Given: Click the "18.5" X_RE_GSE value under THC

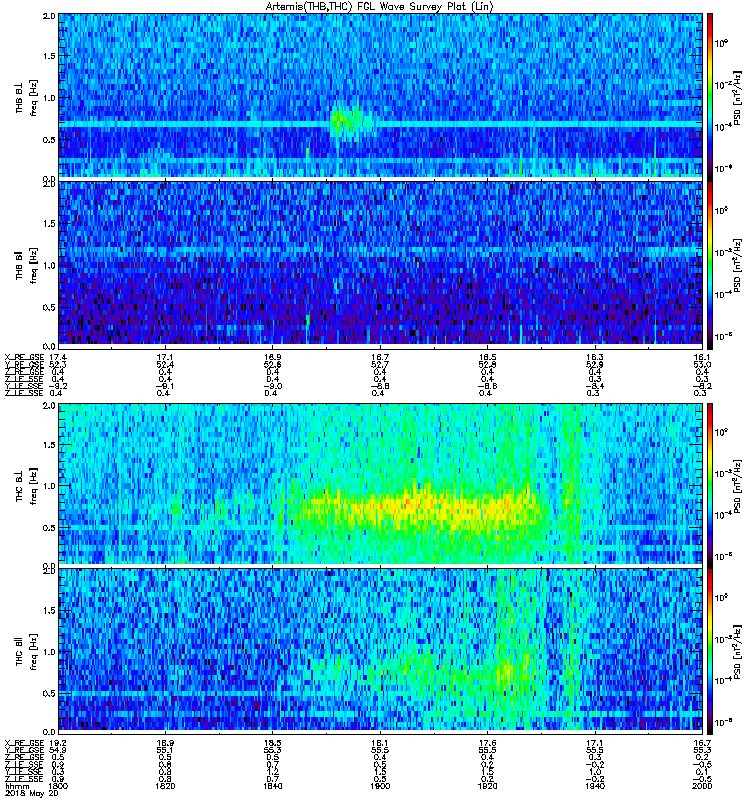Looking at the screenshot, I should (x=272, y=743).
